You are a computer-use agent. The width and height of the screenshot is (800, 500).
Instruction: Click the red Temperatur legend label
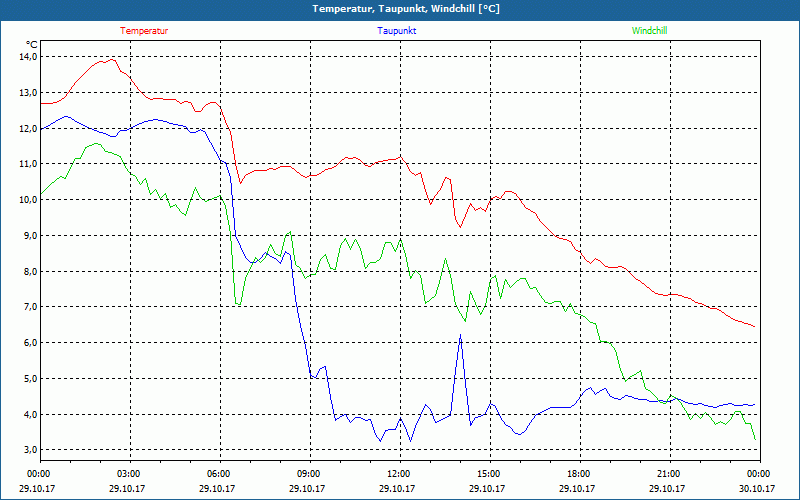coord(144,31)
